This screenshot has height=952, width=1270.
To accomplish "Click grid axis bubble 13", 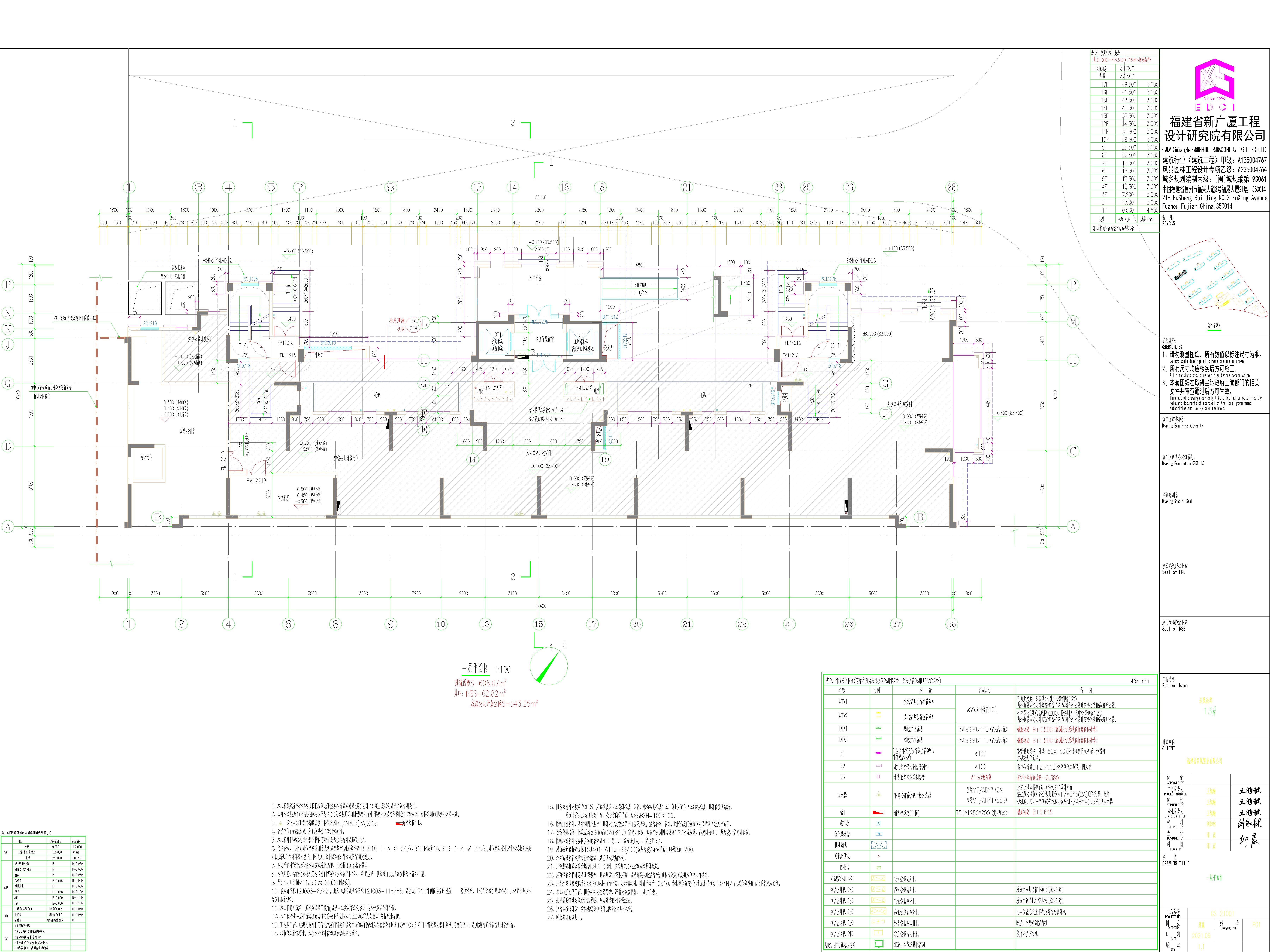I will (485, 624).
